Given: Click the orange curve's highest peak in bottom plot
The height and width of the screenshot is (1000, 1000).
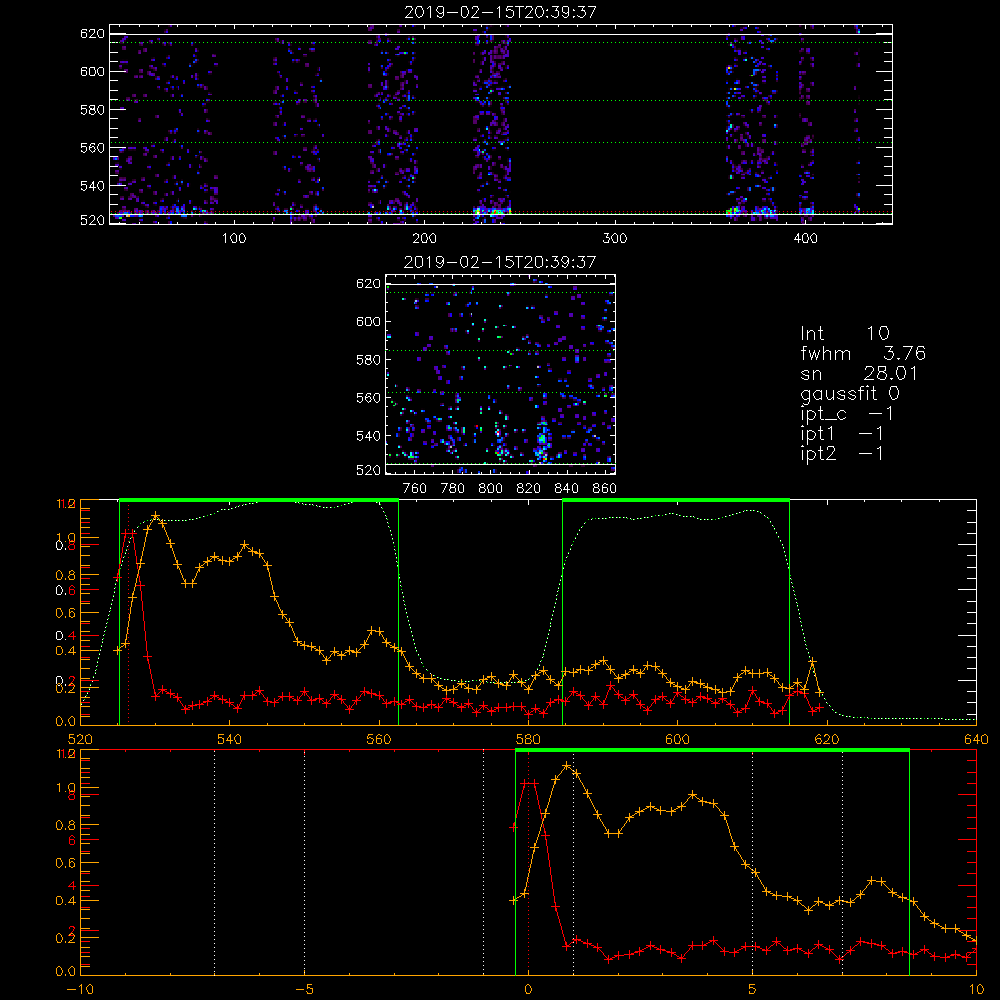Looking at the screenshot, I should tap(566, 765).
